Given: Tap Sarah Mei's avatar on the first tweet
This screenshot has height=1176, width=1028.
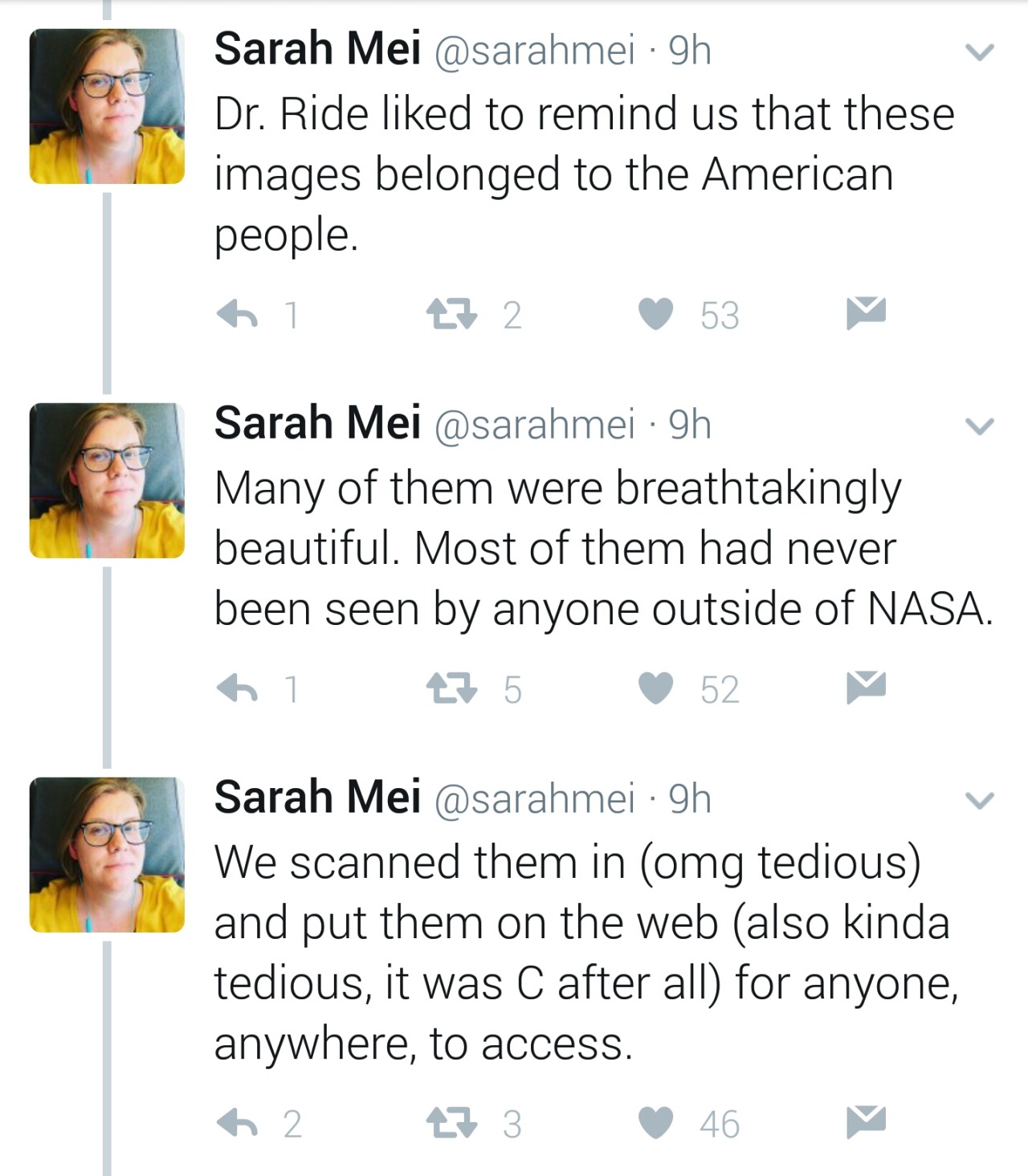Looking at the screenshot, I should (x=107, y=106).
